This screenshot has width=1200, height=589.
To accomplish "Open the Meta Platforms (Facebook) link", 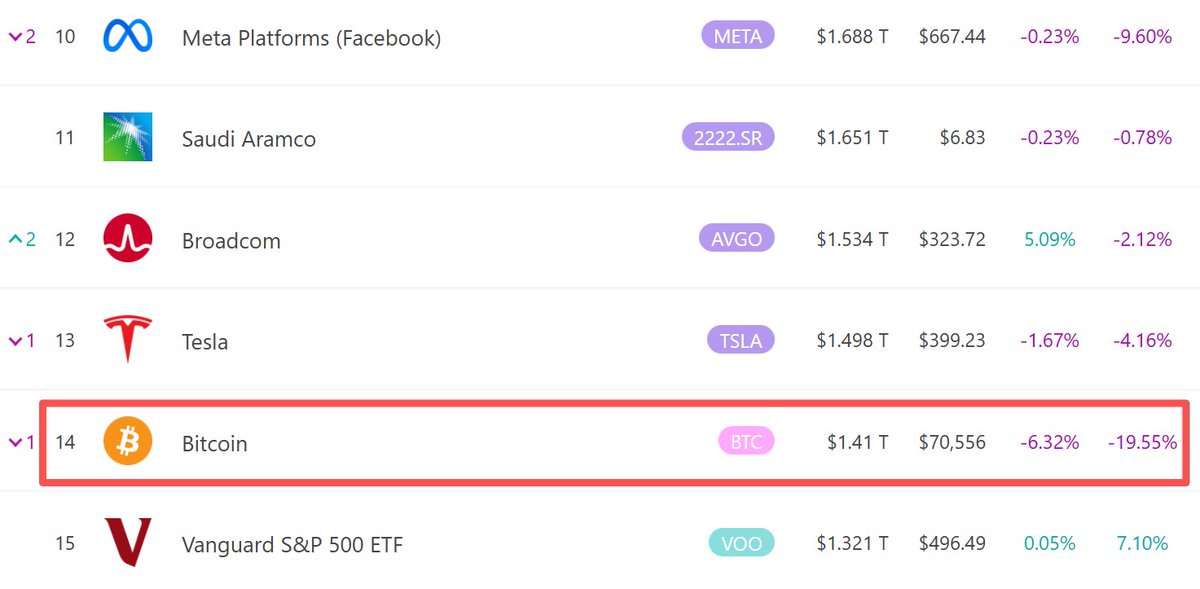I will pyautogui.click(x=311, y=38).
